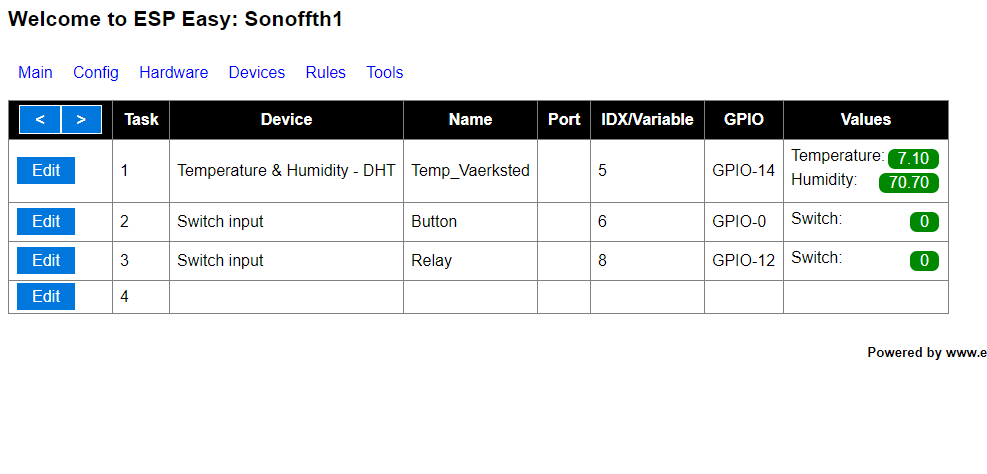Screen dimensions: 987x474
Task: Open the Config menu tab
Action: [x=96, y=72]
